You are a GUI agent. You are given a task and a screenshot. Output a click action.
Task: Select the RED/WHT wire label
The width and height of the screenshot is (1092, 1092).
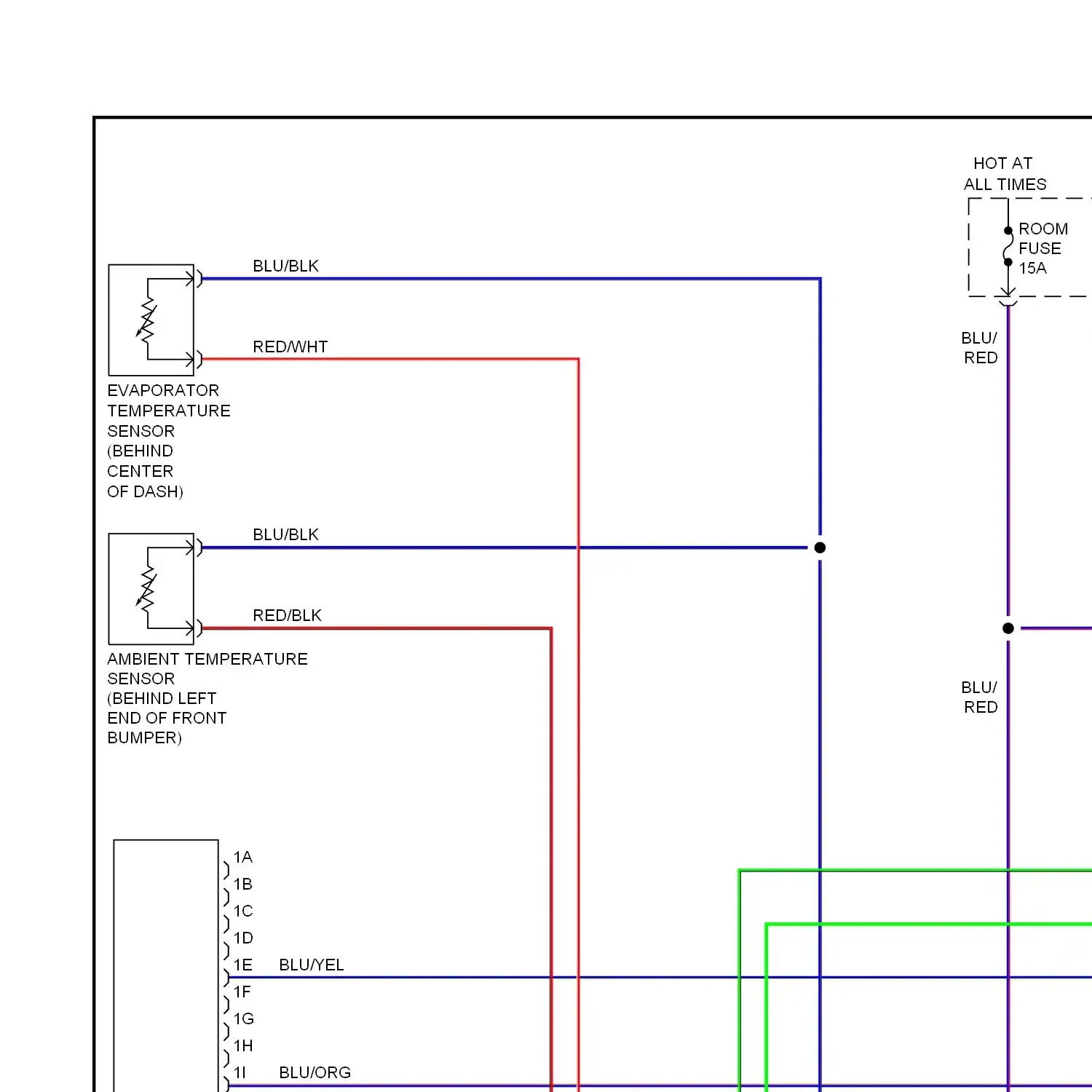click(x=290, y=347)
